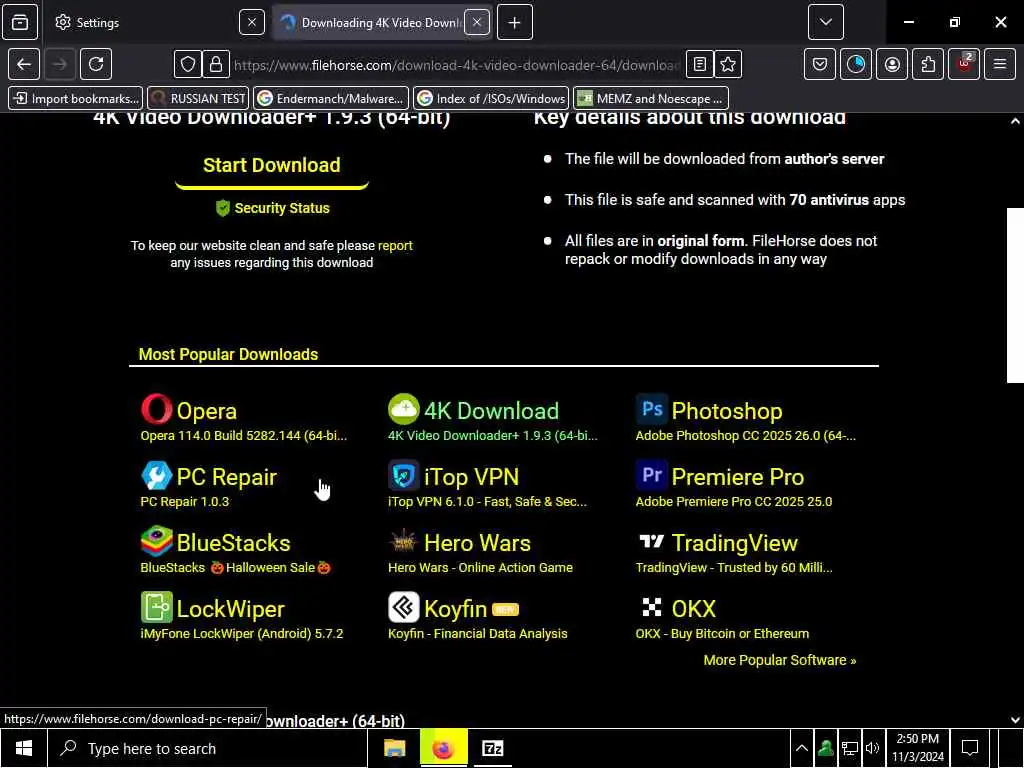Show hidden system tray icons chevron
The image size is (1024, 768).
point(801,748)
